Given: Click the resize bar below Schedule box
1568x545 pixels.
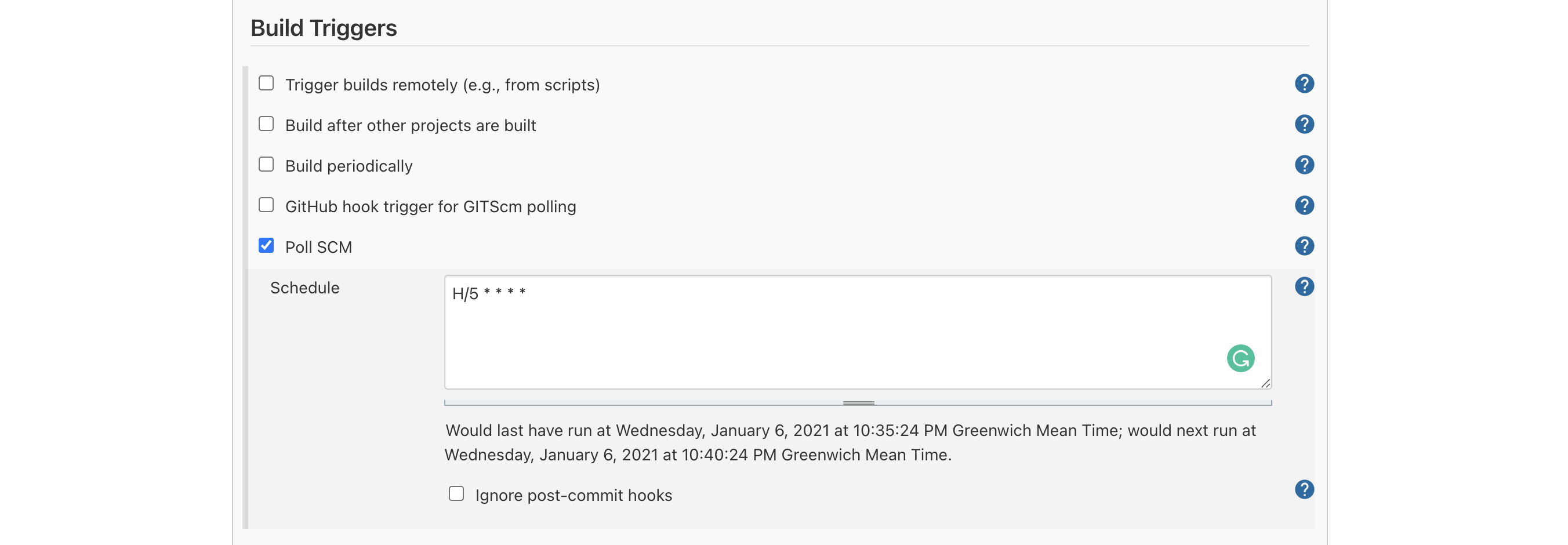Looking at the screenshot, I should 858,403.
